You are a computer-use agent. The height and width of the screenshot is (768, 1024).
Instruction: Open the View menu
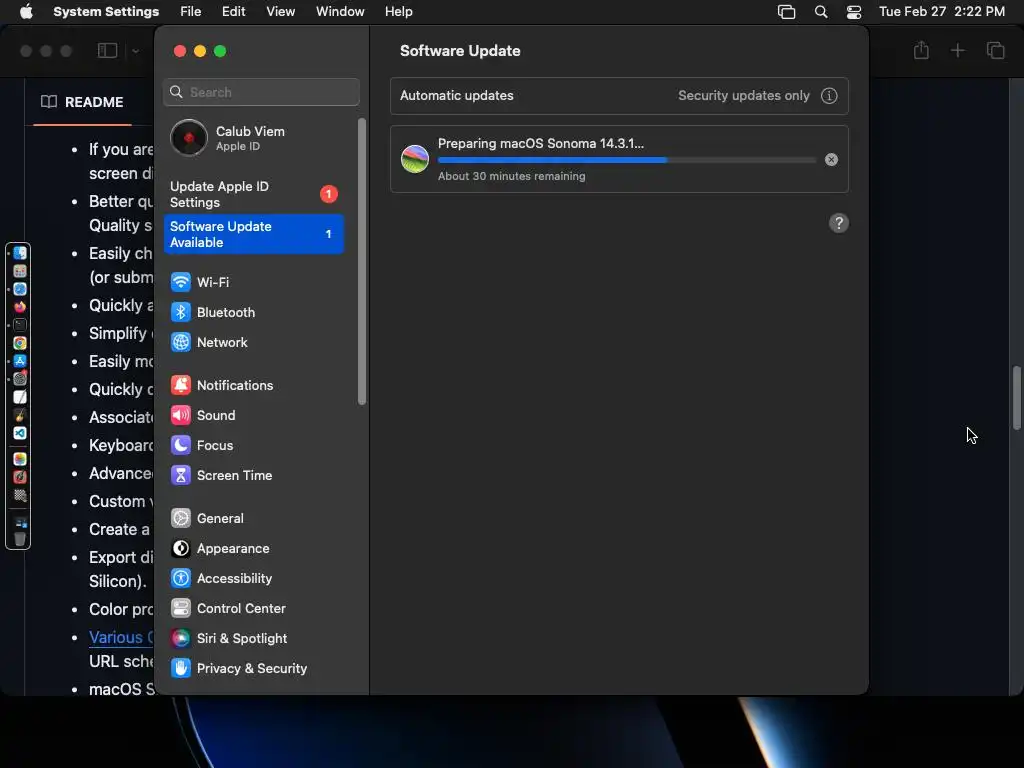pos(280,12)
